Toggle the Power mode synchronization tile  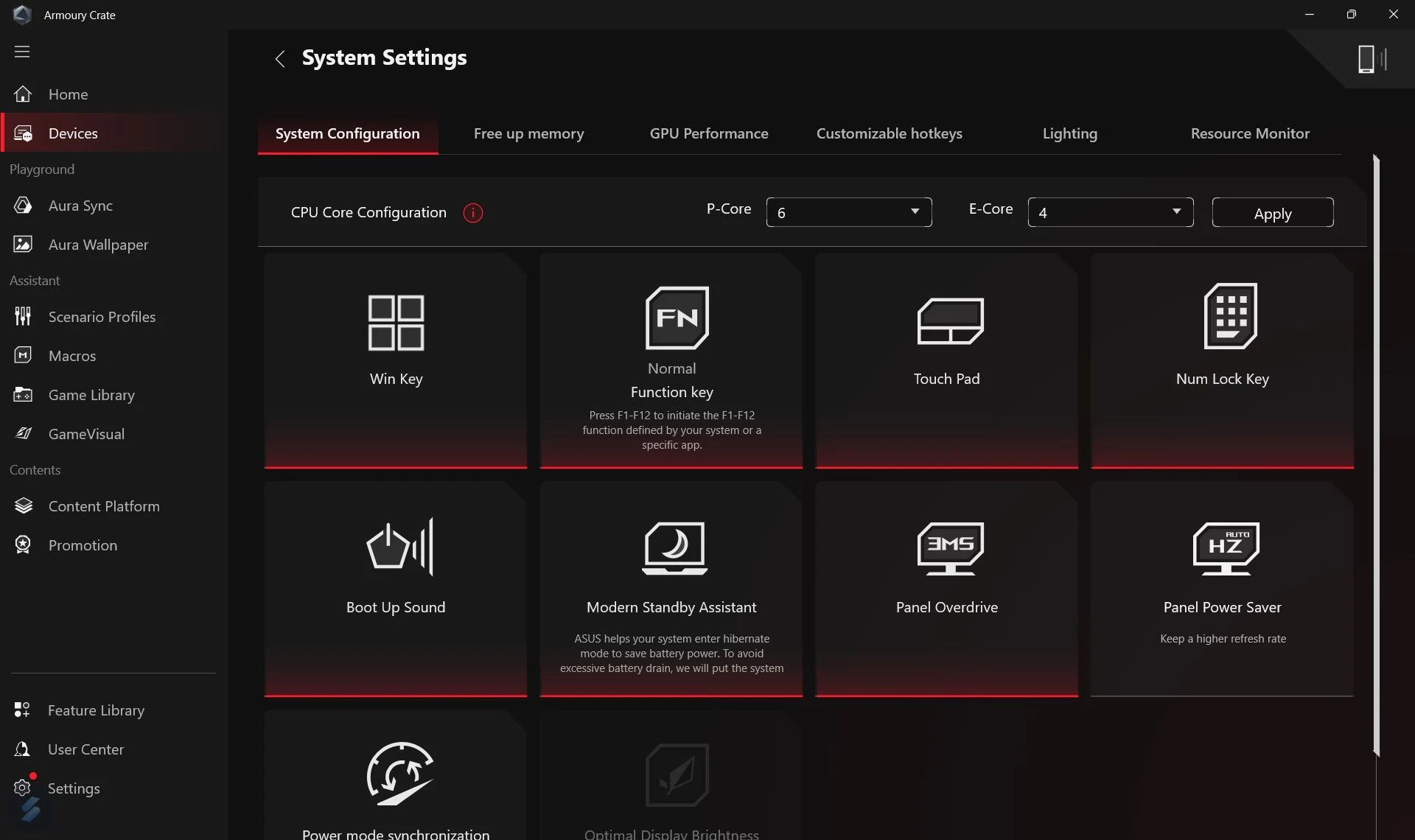[396, 775]
